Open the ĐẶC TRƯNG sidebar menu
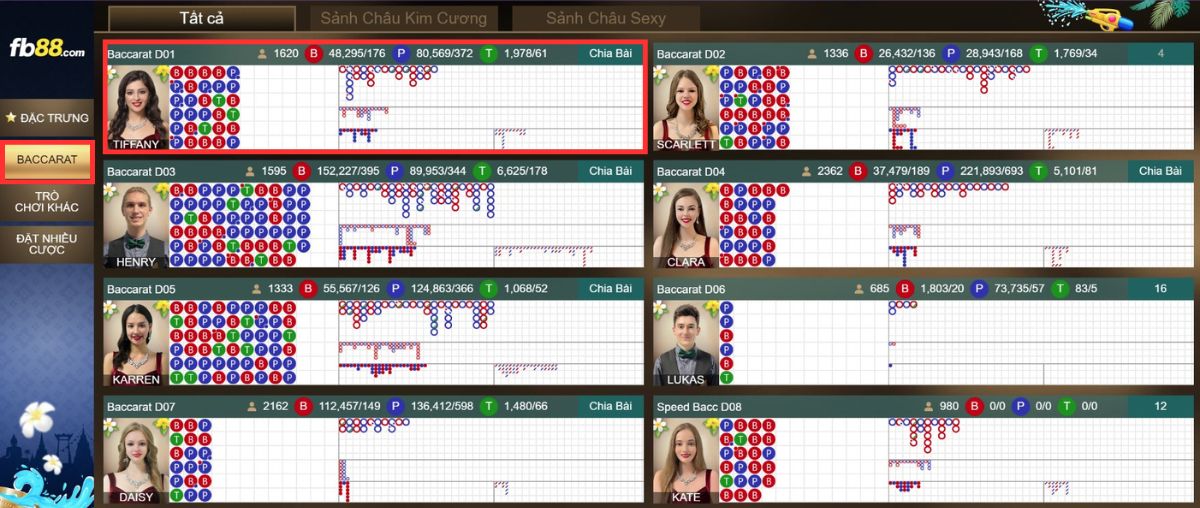This screenshot has height=508, width=1200. [x=47, y=118]
